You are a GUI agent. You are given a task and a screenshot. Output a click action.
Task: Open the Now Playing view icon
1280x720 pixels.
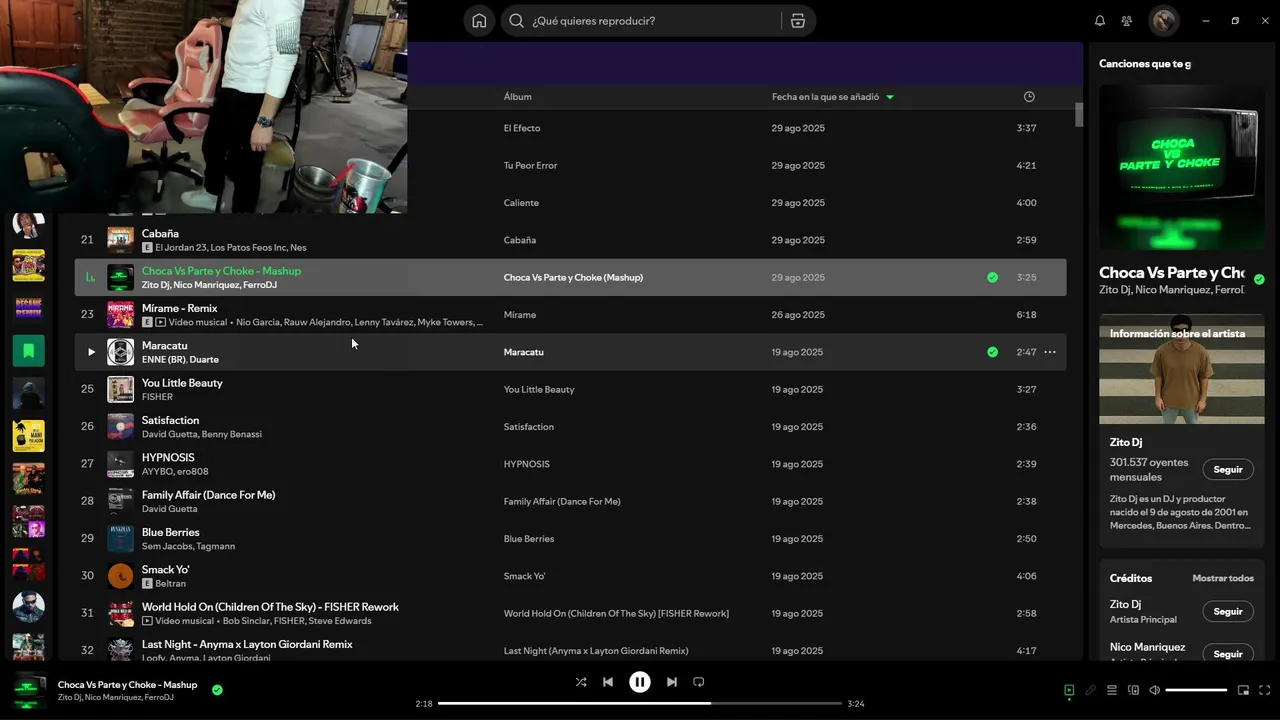tap(1069, 690)
